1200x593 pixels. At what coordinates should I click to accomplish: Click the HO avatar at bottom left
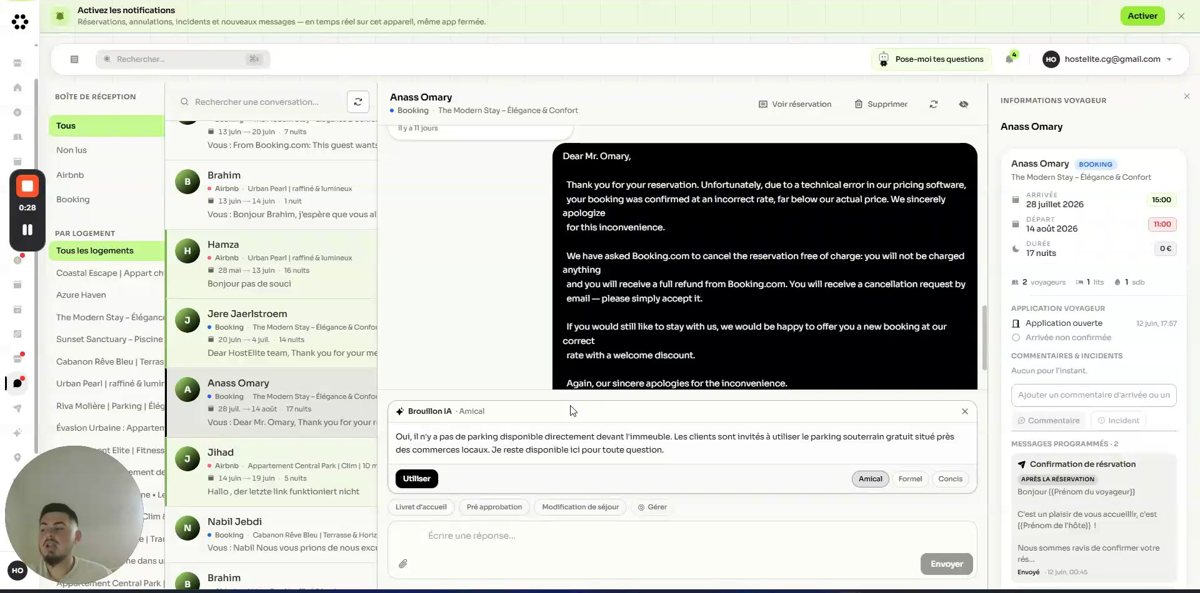(x=17, y=570)
